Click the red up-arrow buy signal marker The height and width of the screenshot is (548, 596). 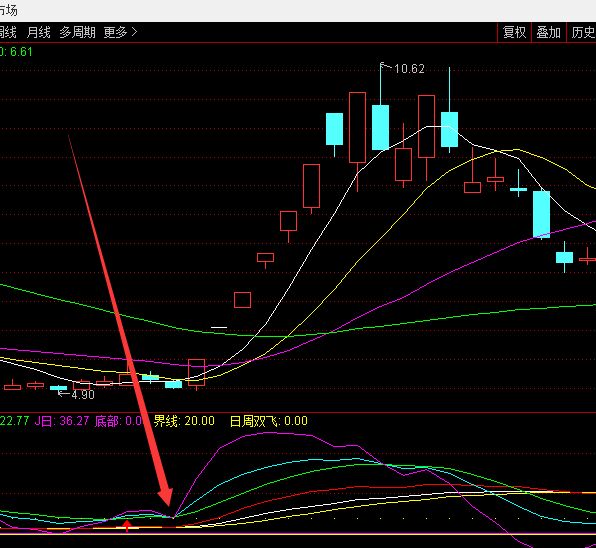(127, 526)
